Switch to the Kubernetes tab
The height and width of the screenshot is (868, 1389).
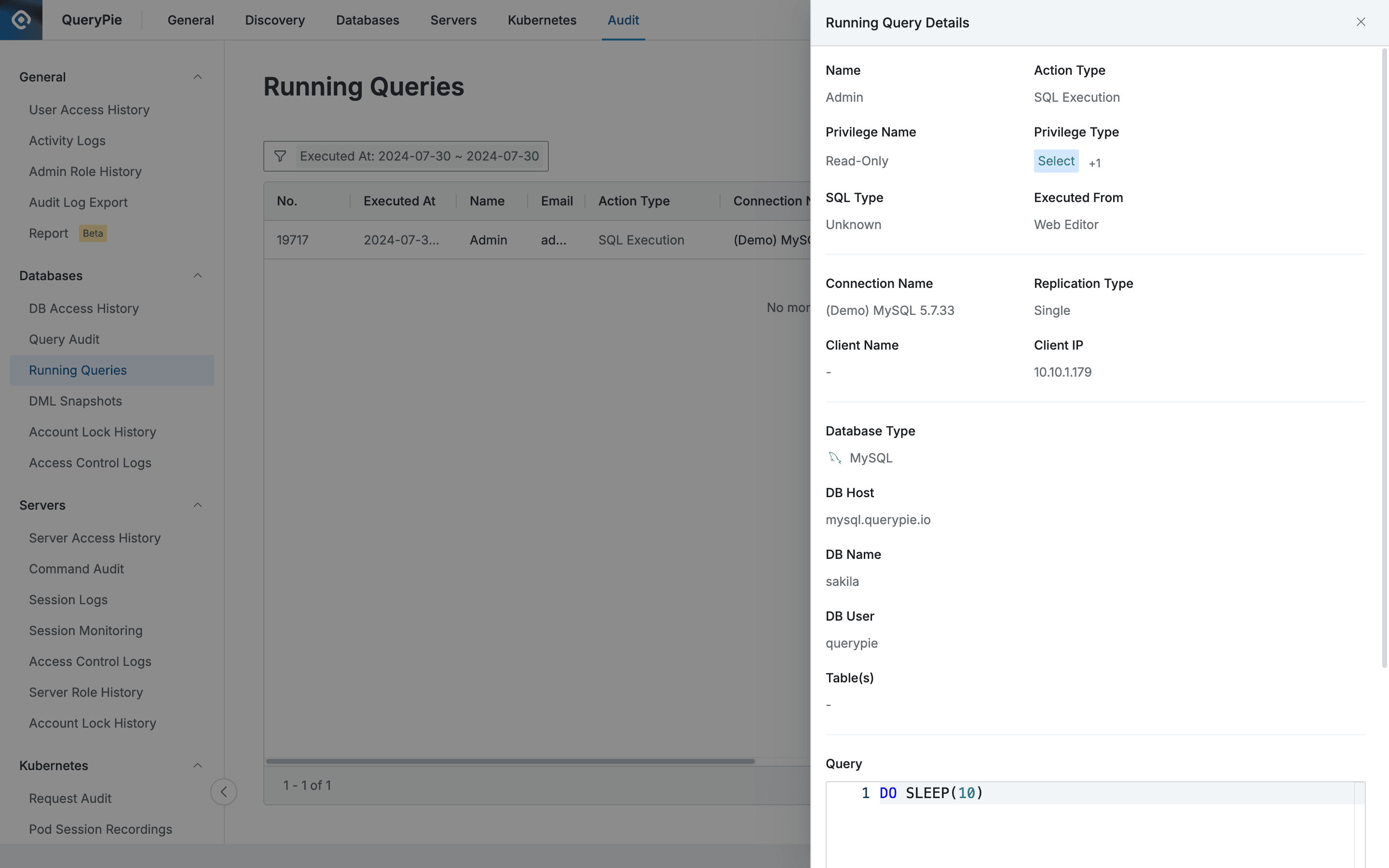pos(541,19)
